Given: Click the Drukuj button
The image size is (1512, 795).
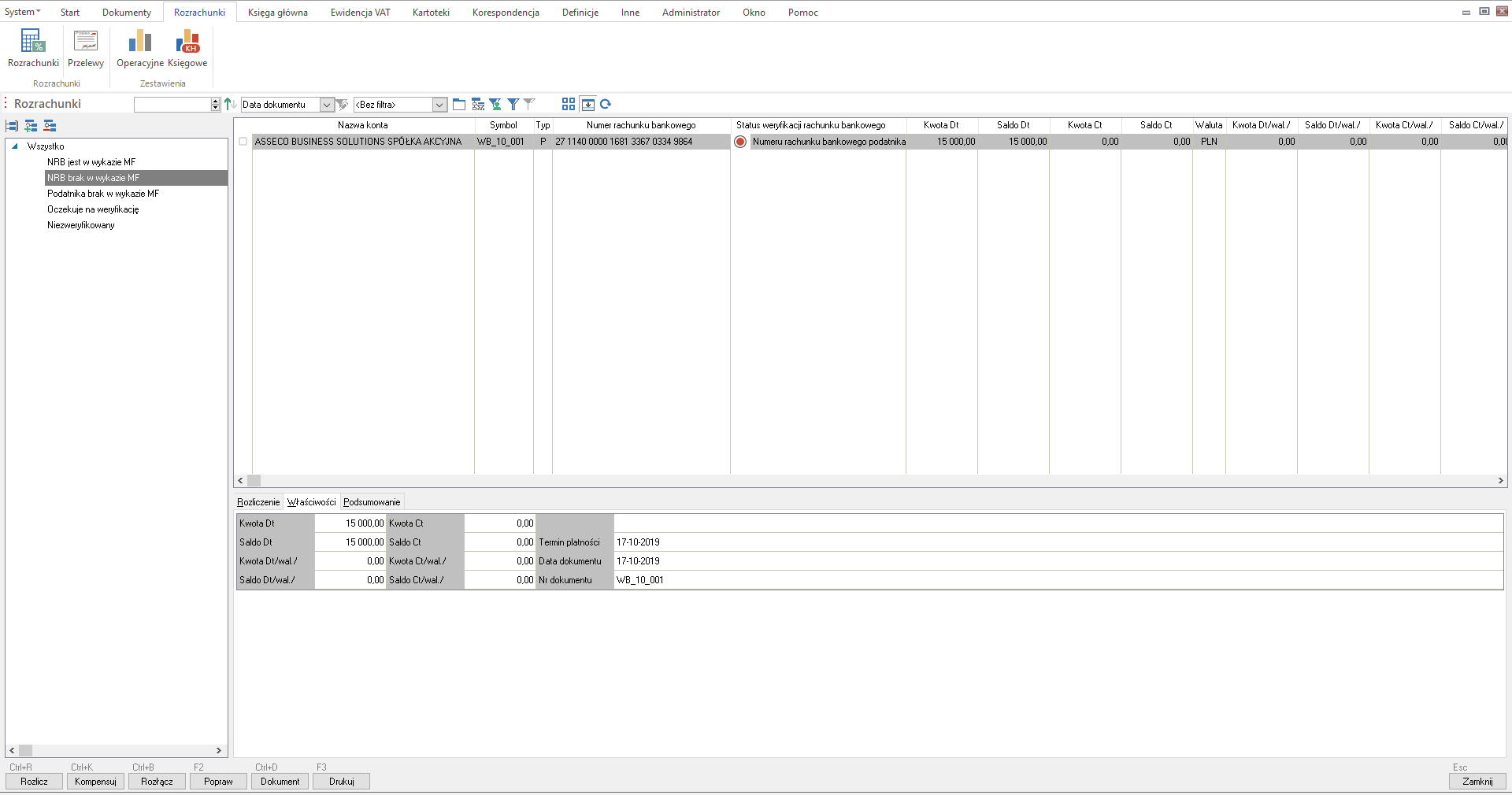Looking at the screenshot, I should [x=342, y=782].
